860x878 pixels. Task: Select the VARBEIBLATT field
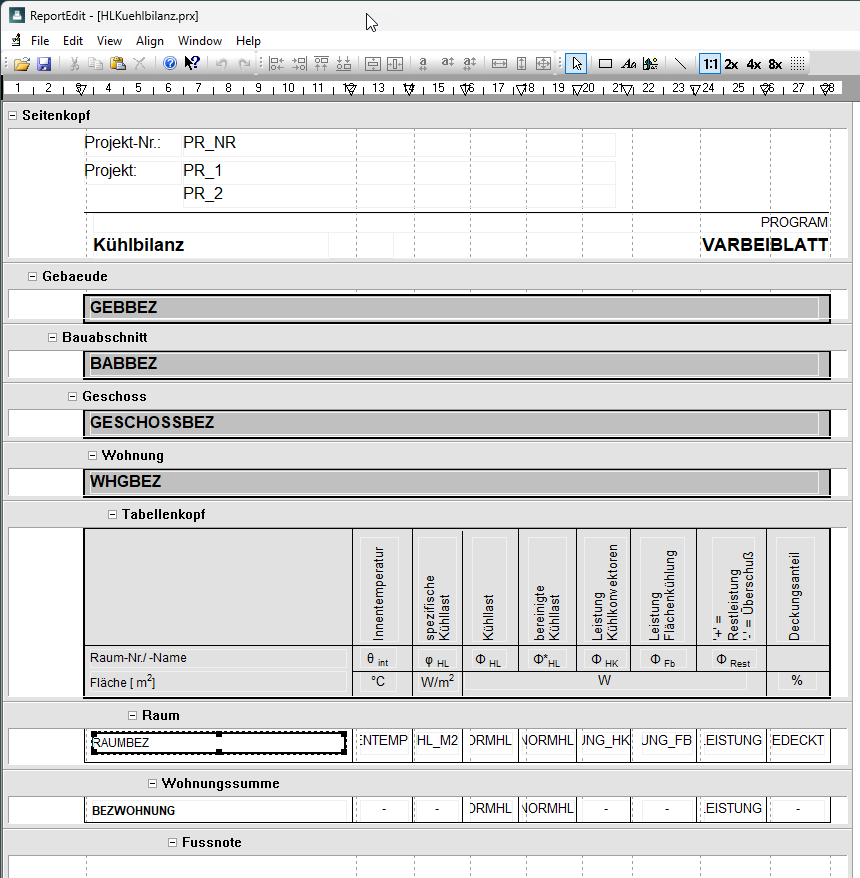point(765,245)
